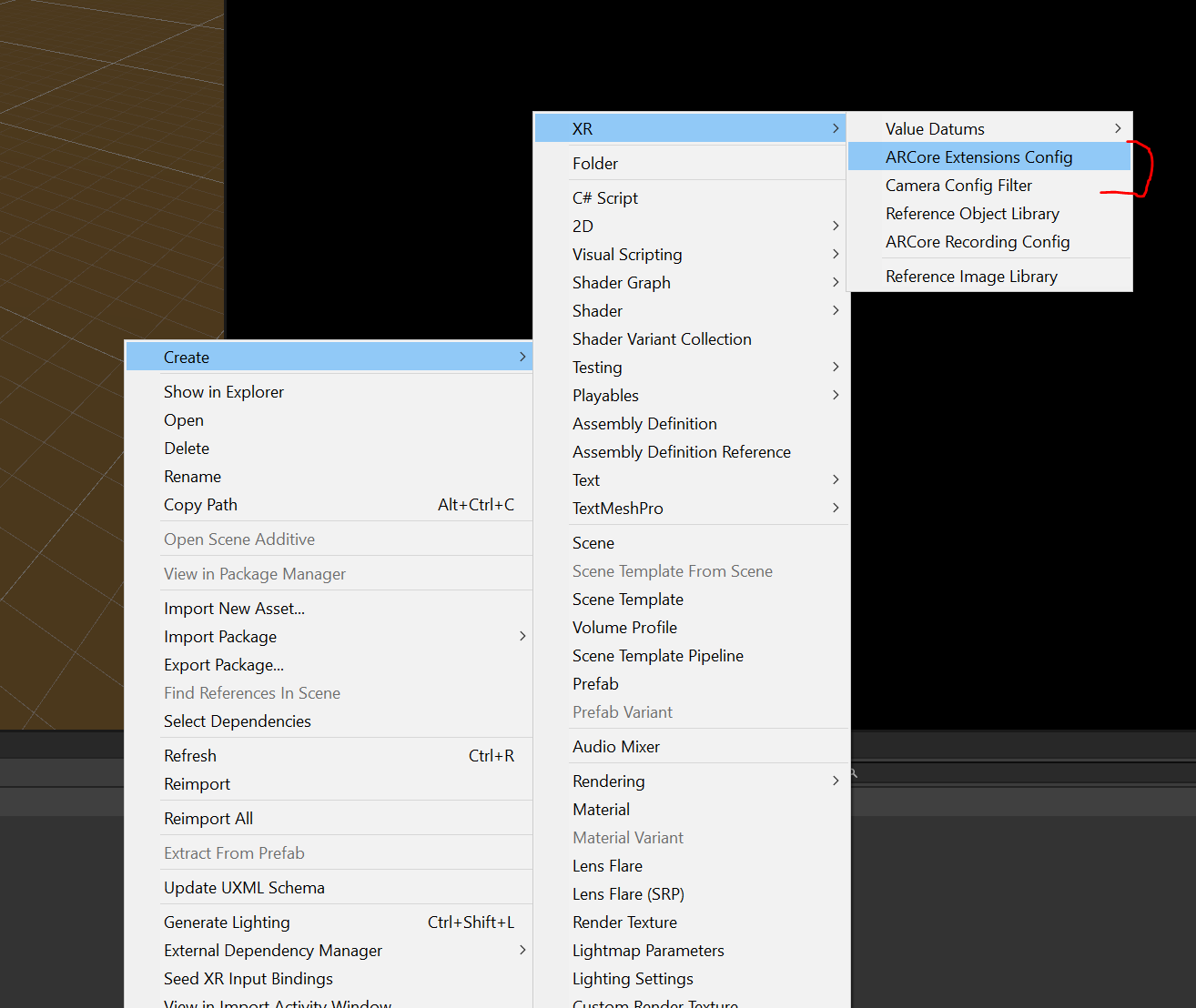Select ARCore Extensions Config menu entry
1196x1008 pixels.
tap(978, 157)
